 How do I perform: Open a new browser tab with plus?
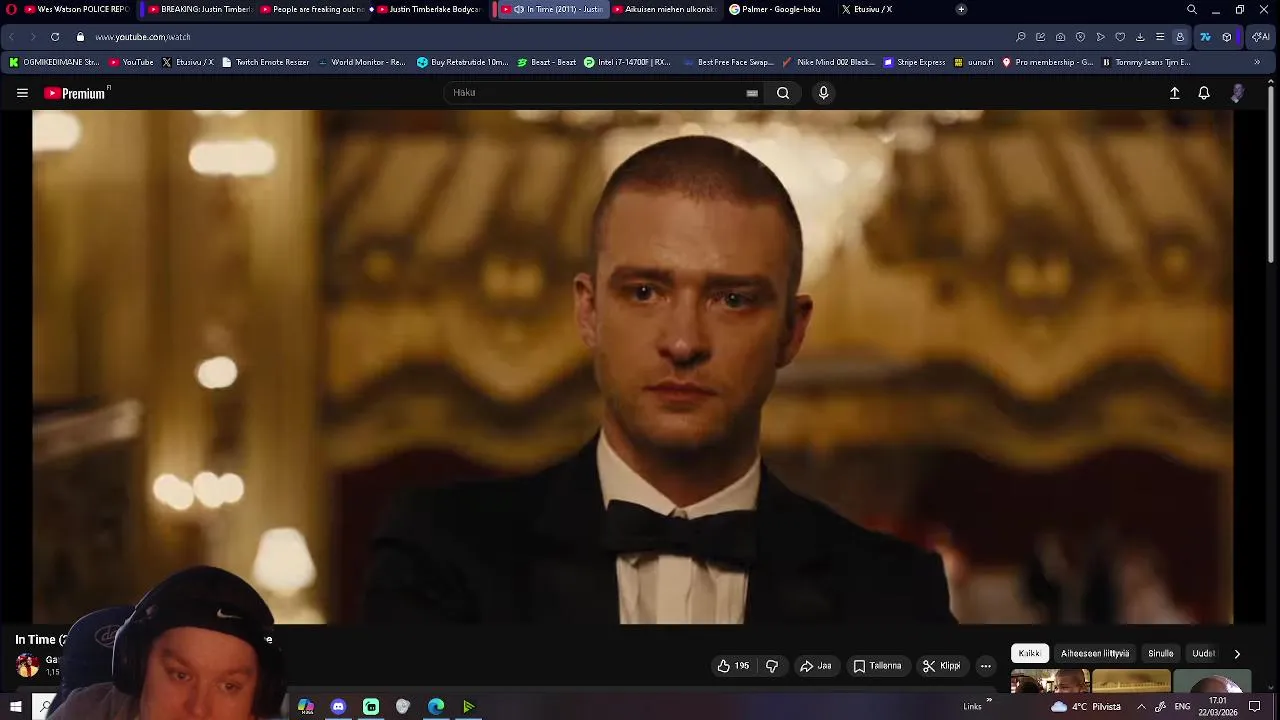tap(961, 9)
